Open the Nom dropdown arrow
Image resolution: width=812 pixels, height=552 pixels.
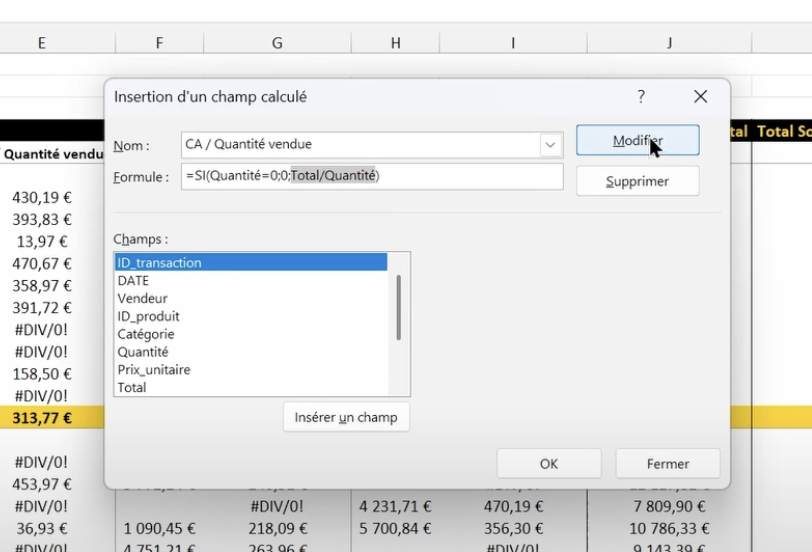point(550,144)
